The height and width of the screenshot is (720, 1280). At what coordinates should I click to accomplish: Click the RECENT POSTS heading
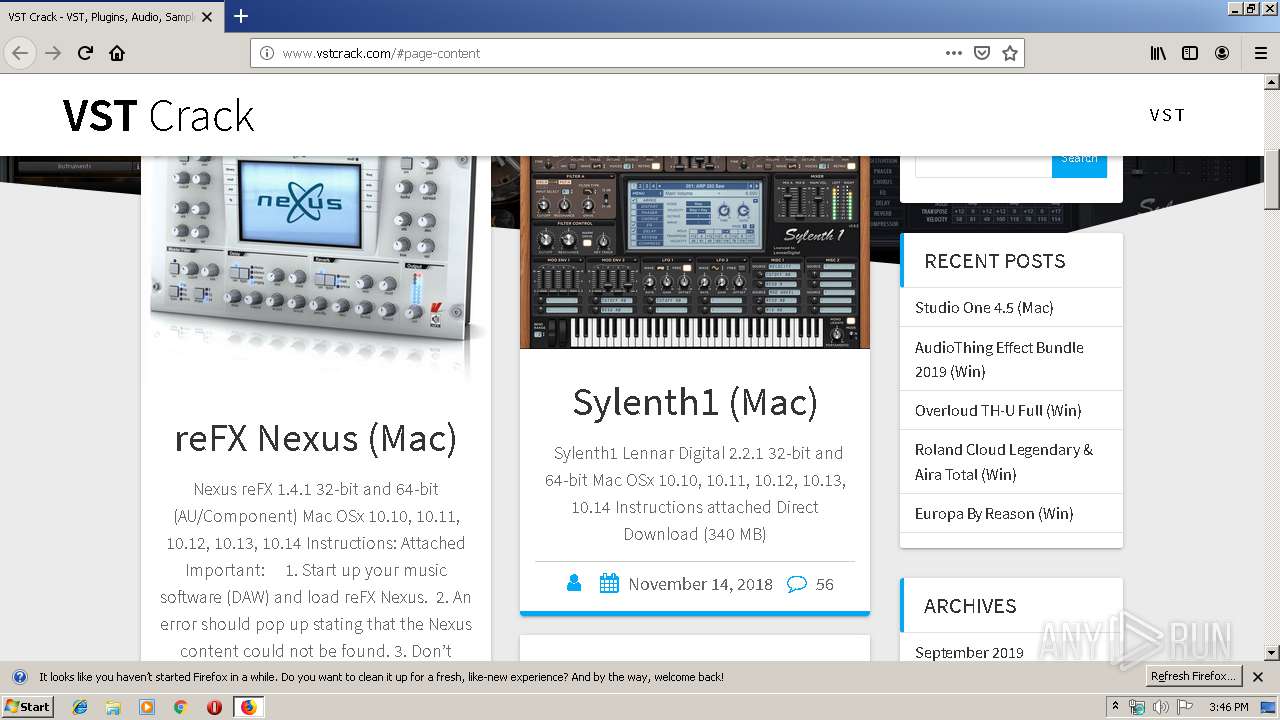point(995,262)
